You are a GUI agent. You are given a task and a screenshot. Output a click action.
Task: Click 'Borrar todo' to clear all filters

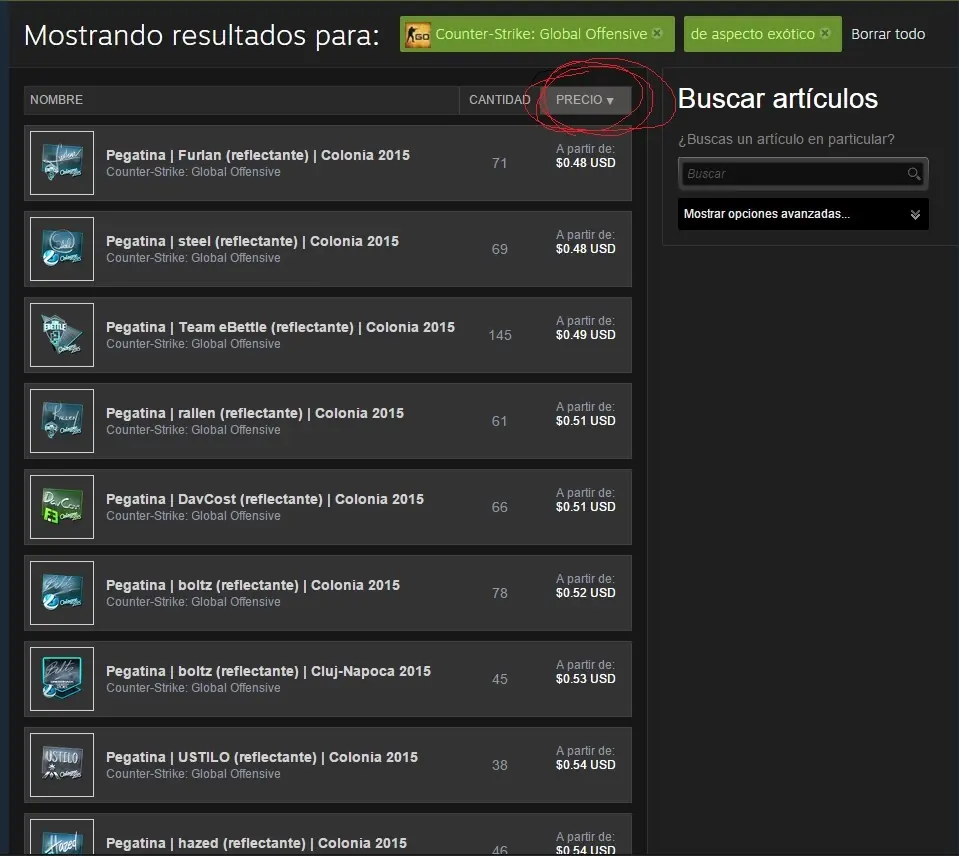click(888, 34)
